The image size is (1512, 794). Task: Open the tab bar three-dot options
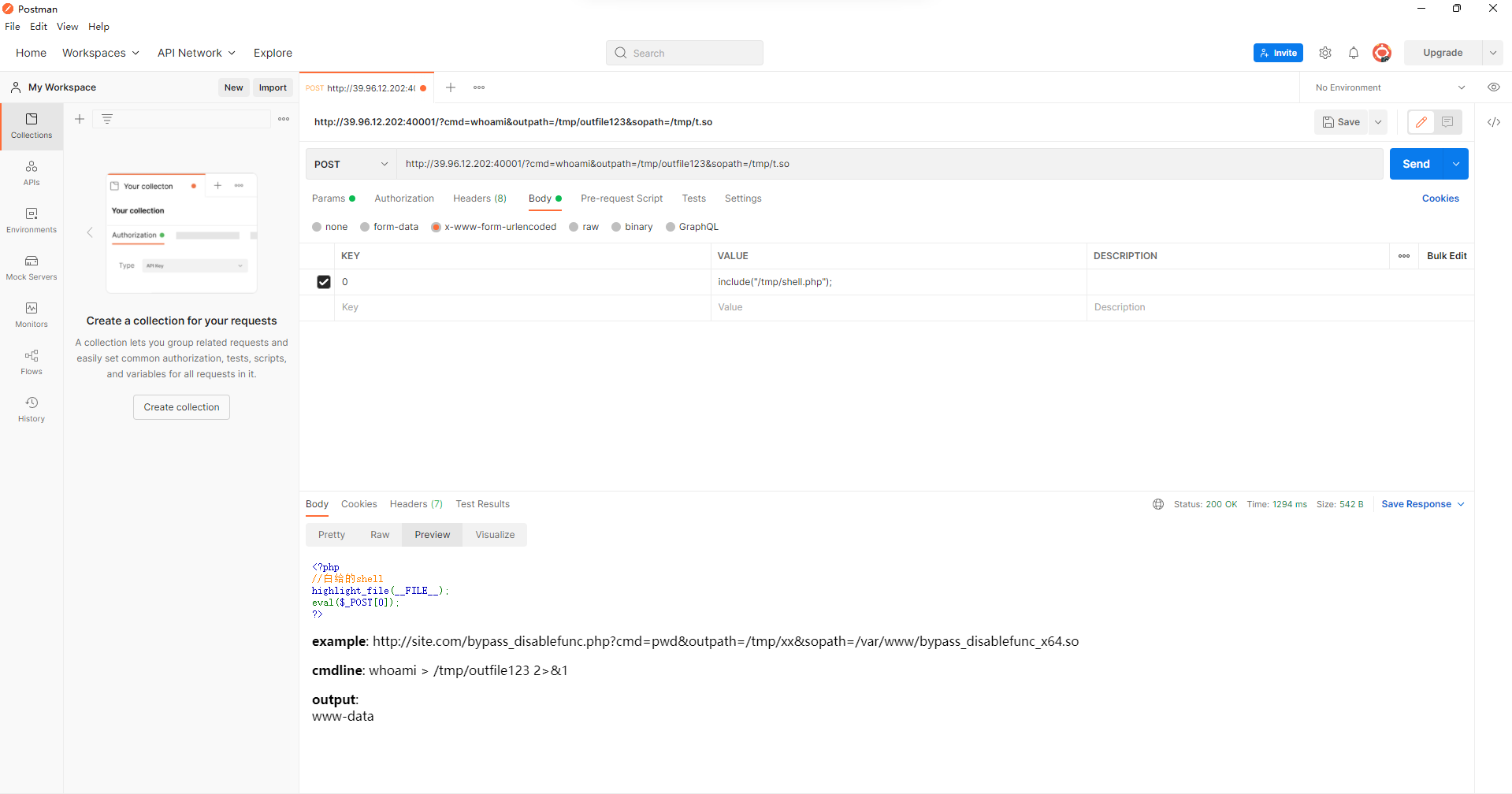pyautogui.click(x=479, y=87)
